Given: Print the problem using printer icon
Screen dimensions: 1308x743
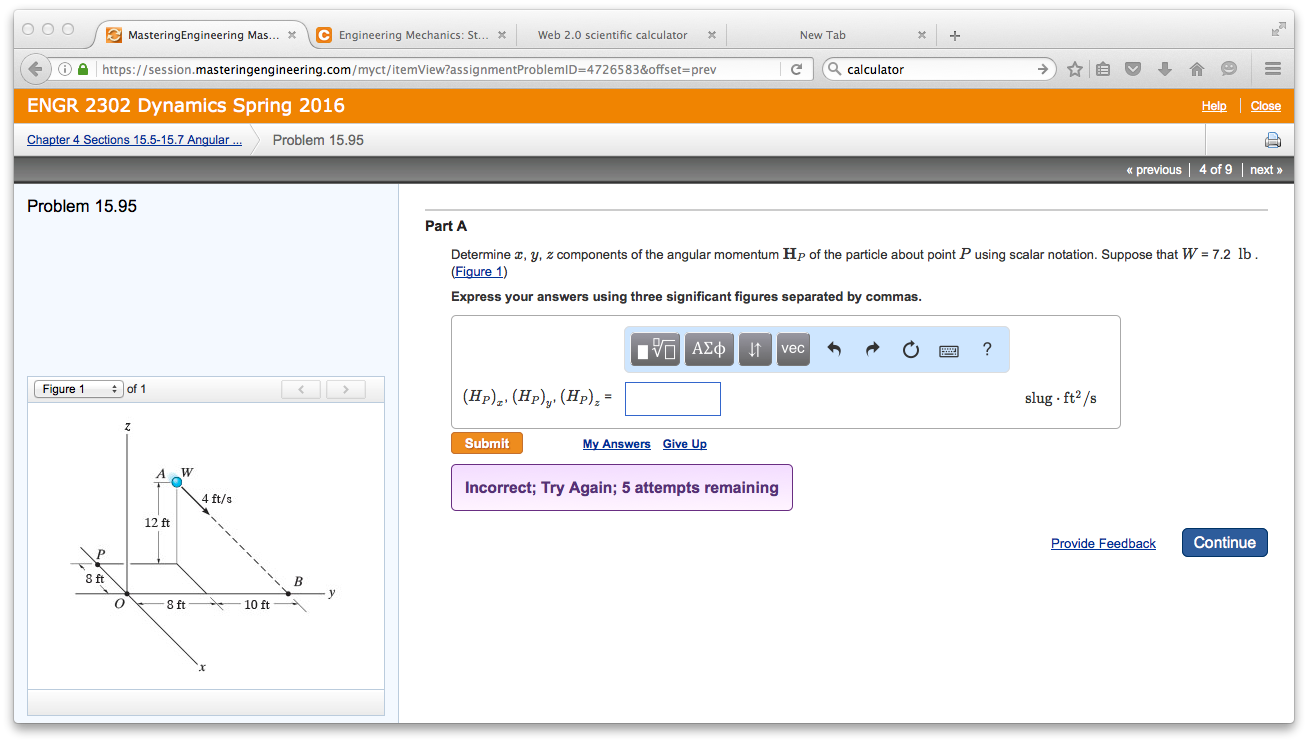Looking at the screenshot, I should coord(1272,140).
